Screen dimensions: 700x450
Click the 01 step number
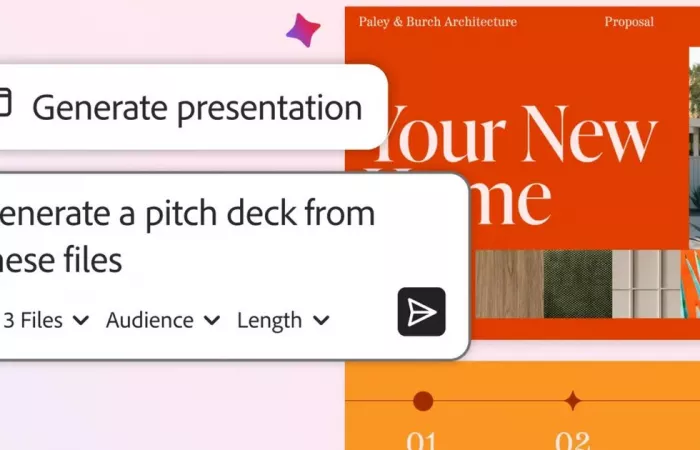pyautogui.click(x=423, y=439)
